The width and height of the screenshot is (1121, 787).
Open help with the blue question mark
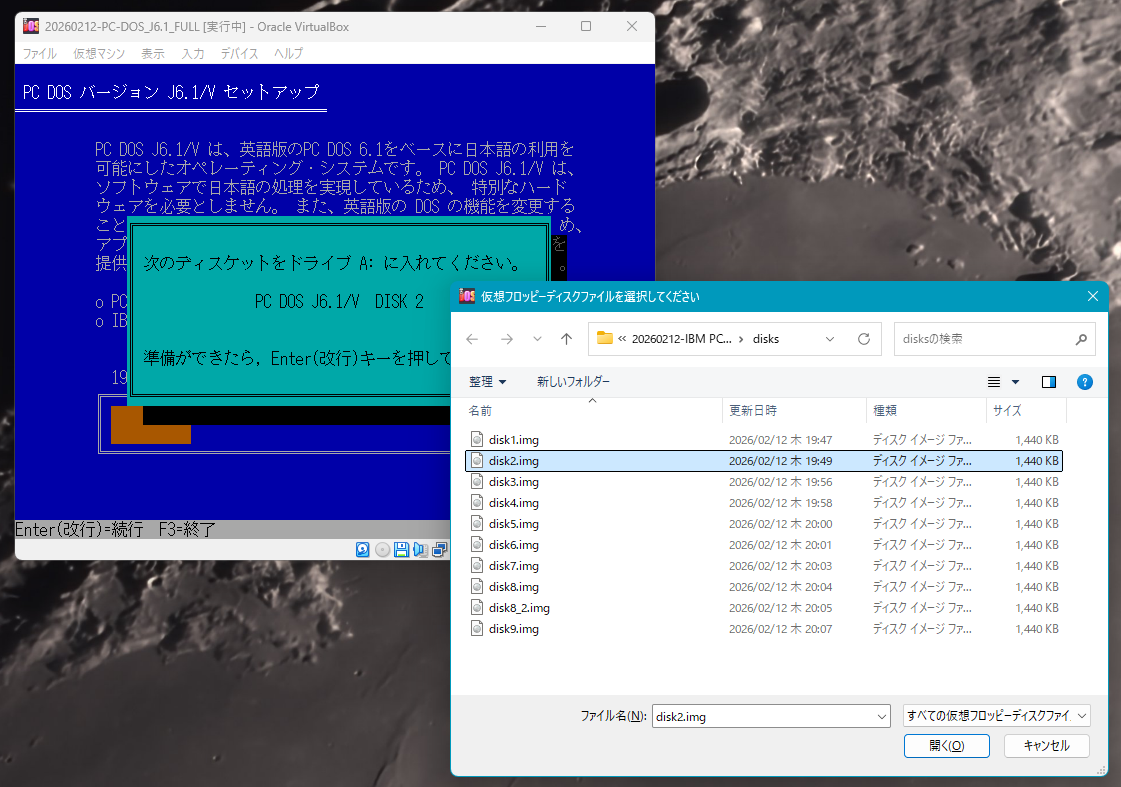[1084, 382]
